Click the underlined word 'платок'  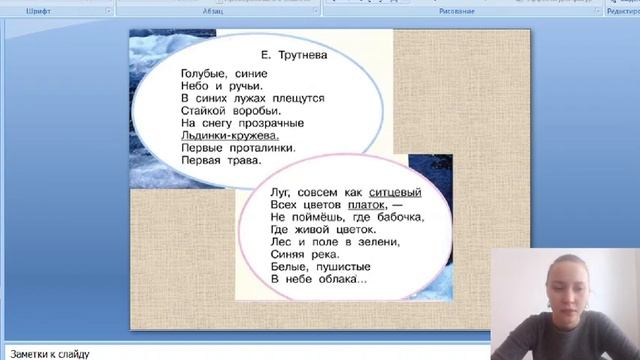366,205
